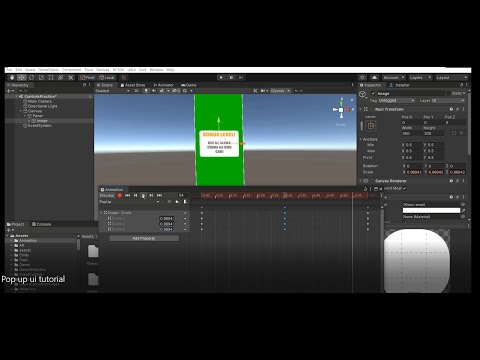
Task: Go to next keyframe in Animation
Action: click(x=151, y=195)
